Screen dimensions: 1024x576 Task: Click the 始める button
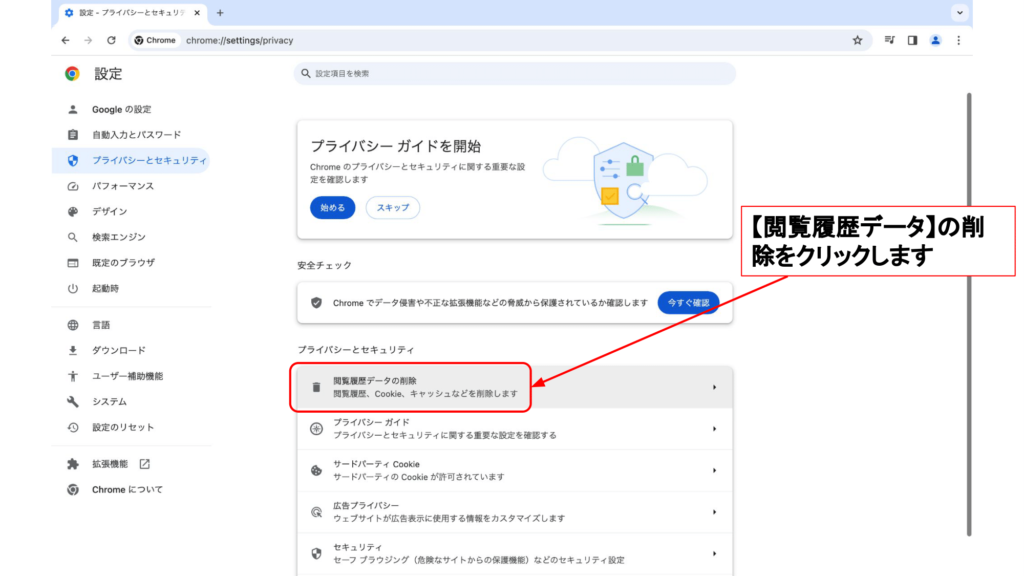point(332,208)
